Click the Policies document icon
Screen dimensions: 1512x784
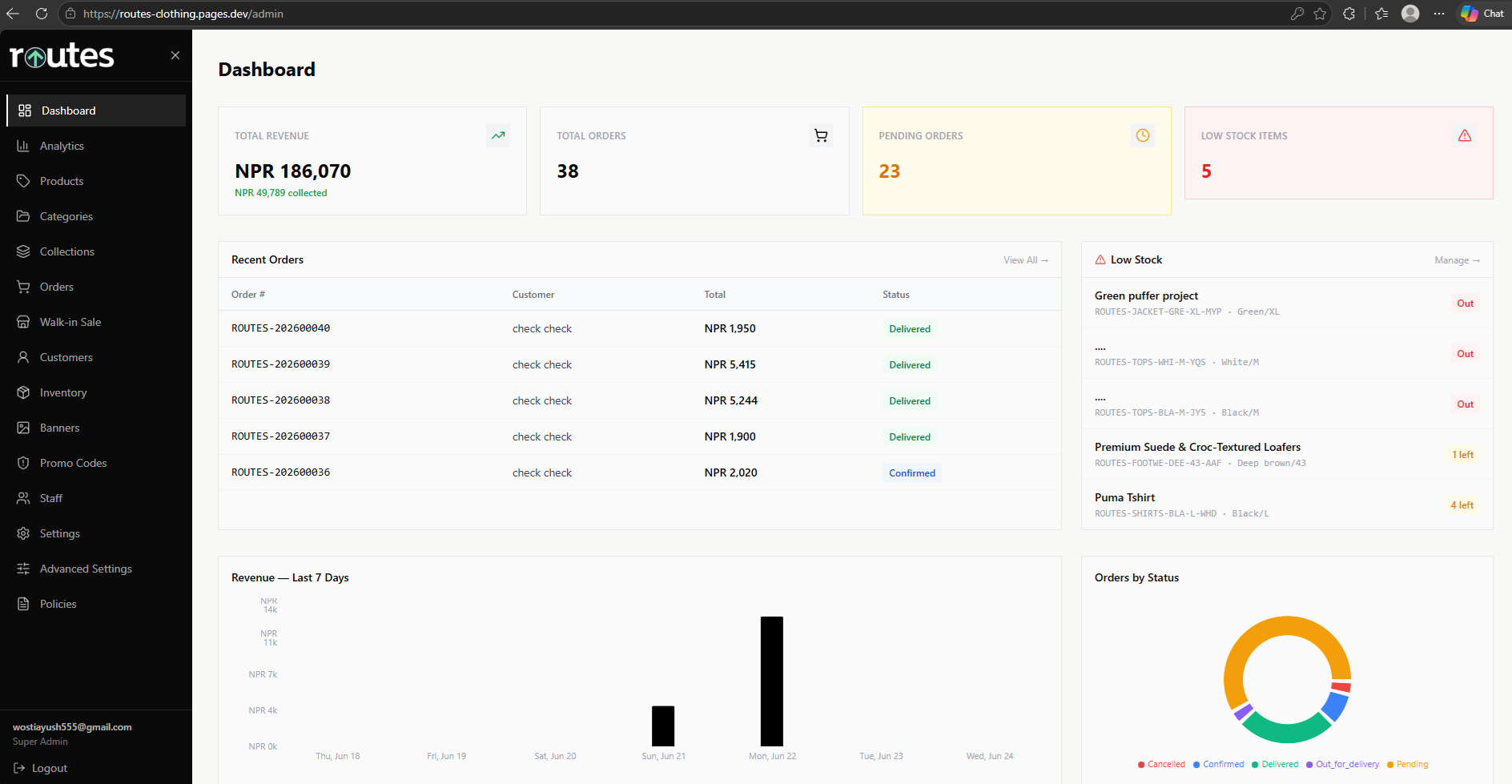[x=23, y=604]
